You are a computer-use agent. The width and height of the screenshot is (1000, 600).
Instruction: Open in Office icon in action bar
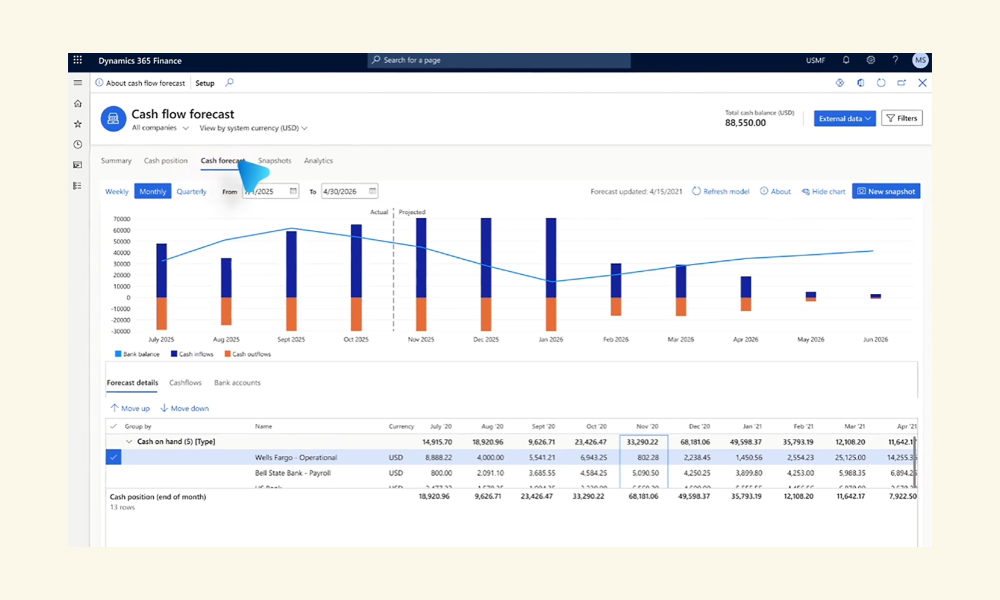(860, 83)
